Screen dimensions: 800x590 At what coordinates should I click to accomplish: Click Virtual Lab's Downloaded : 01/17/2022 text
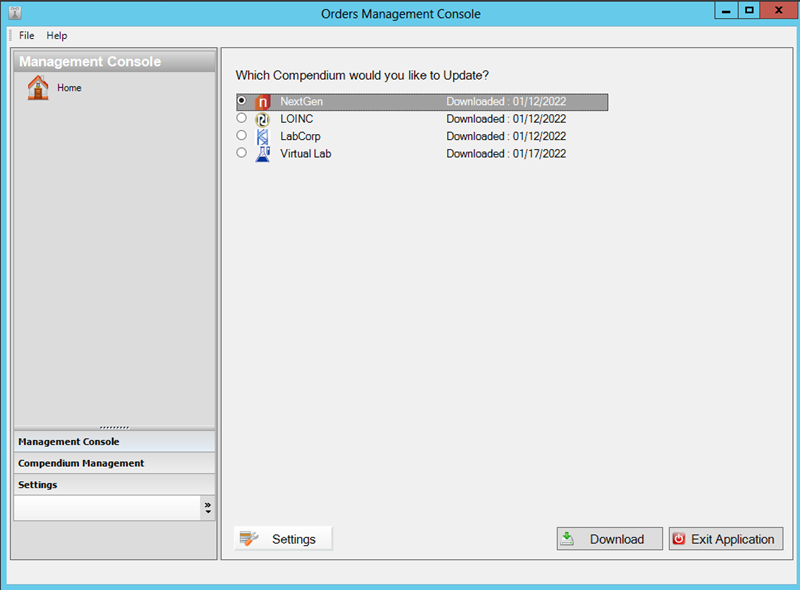point(506,154)
